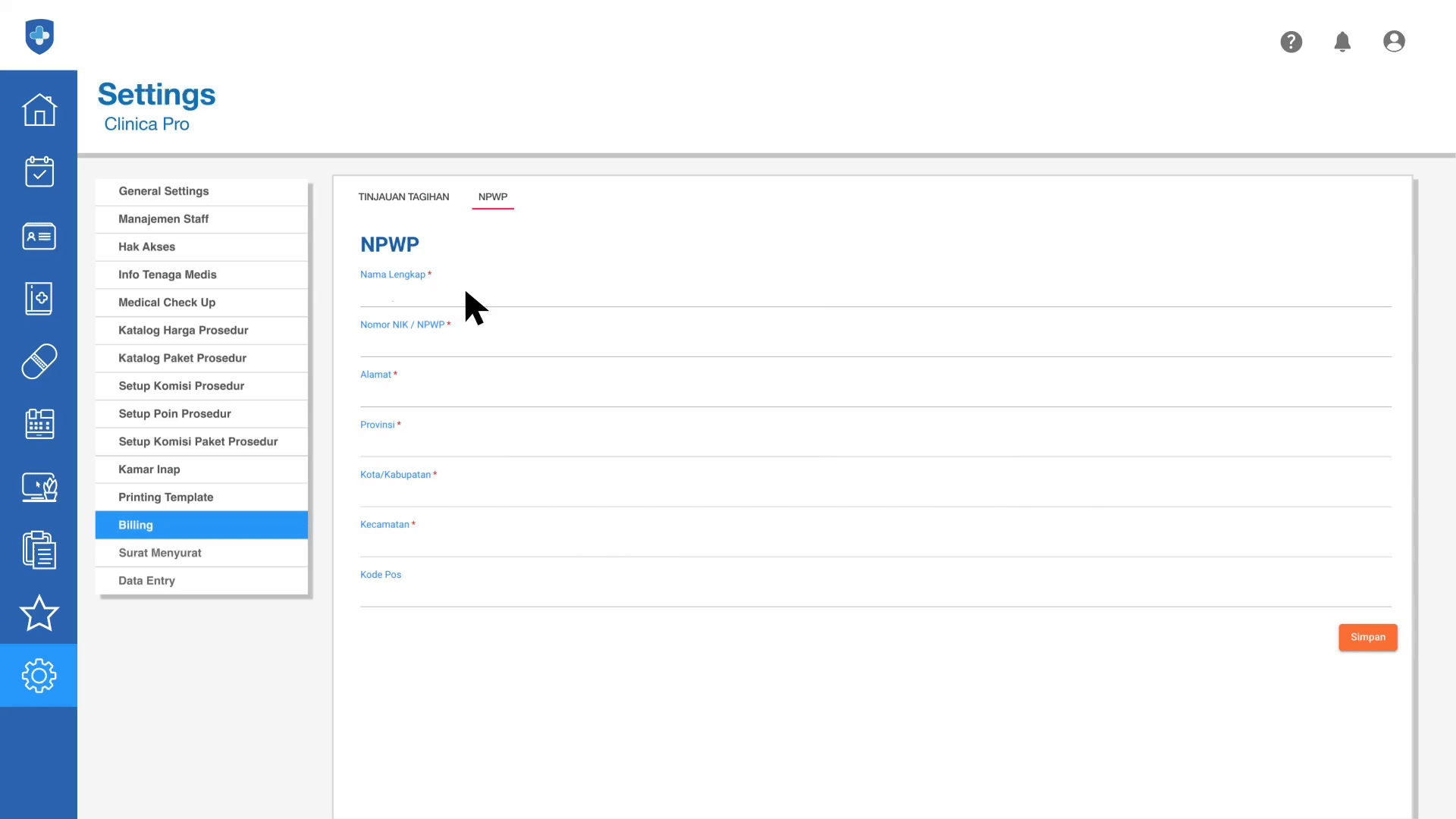Click the help question mark icon
Image resolution: width=1456 pixels, height=819 pixels.
(1291, 42)
